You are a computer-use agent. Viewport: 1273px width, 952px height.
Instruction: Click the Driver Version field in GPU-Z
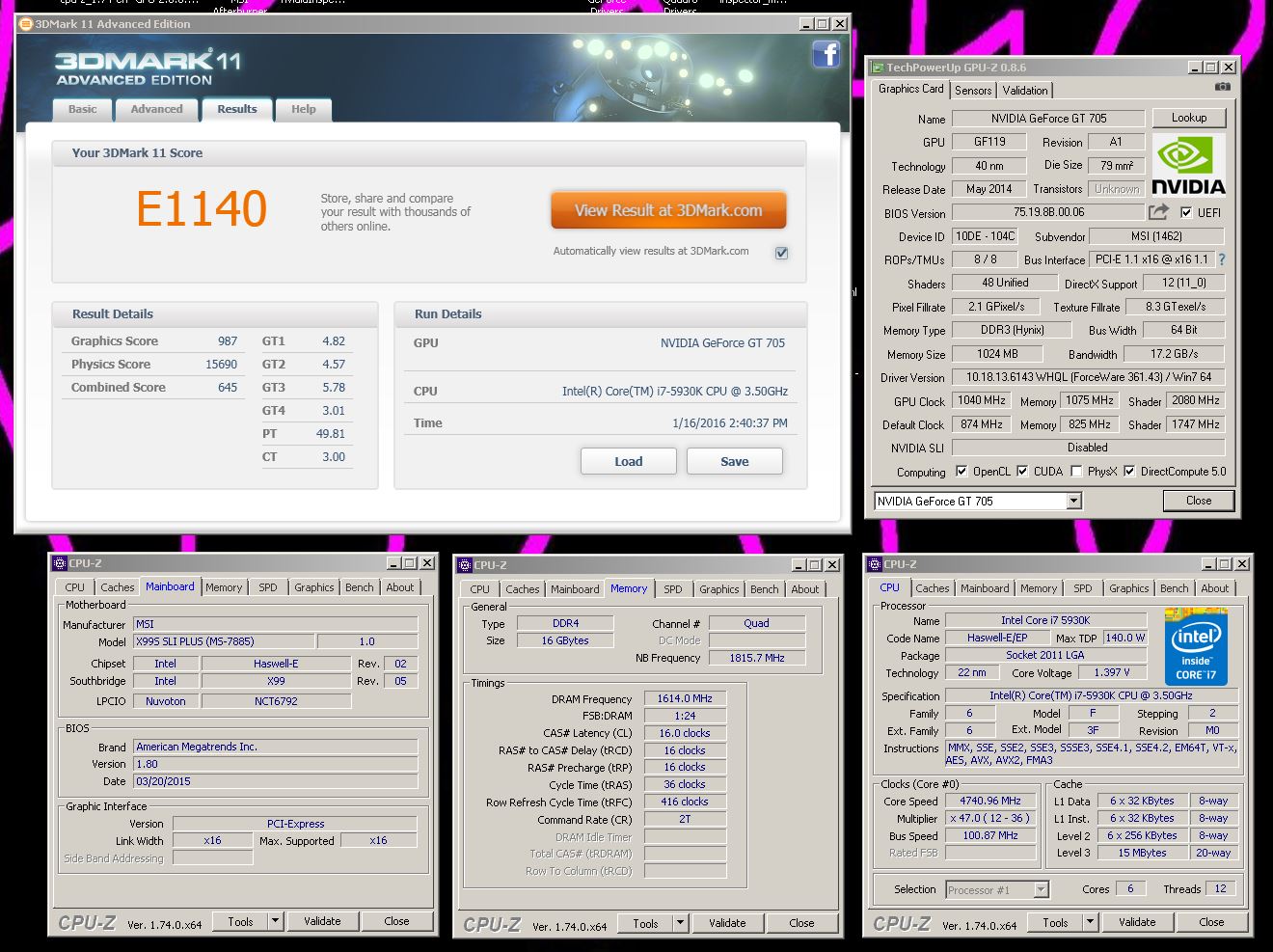[x=1089, y=377]
